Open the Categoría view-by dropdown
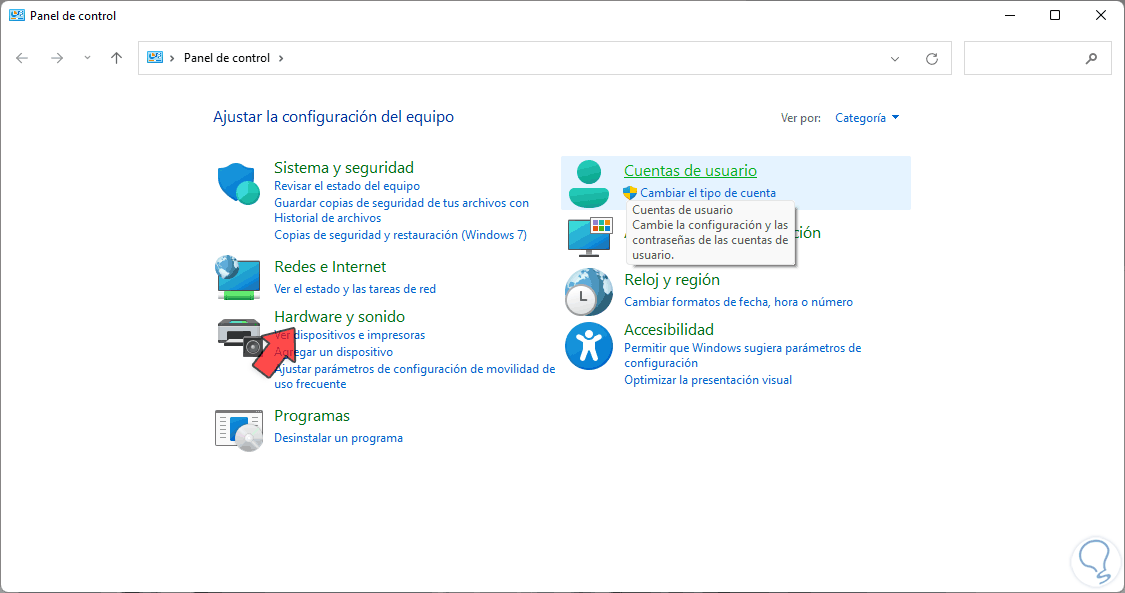 point(867,118)
